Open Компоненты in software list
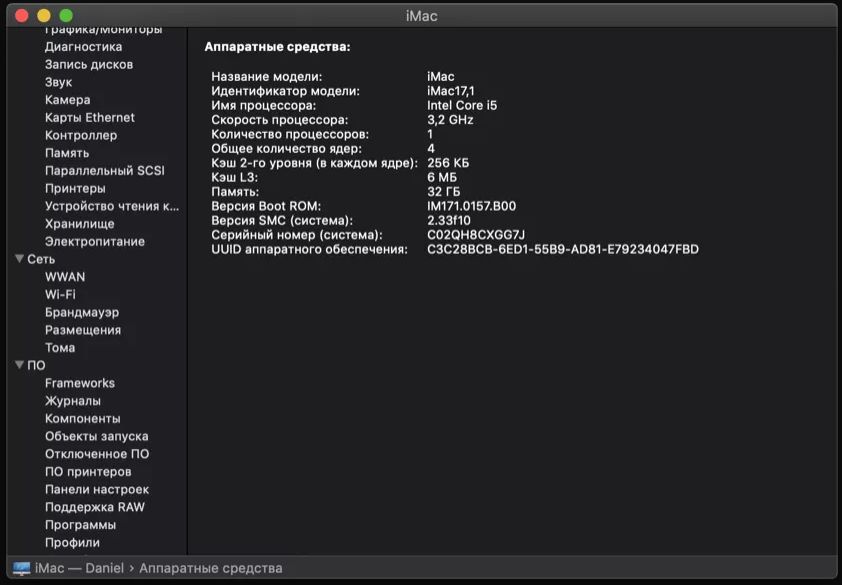The height and width of the screenshot is (585, 842). 82,419
